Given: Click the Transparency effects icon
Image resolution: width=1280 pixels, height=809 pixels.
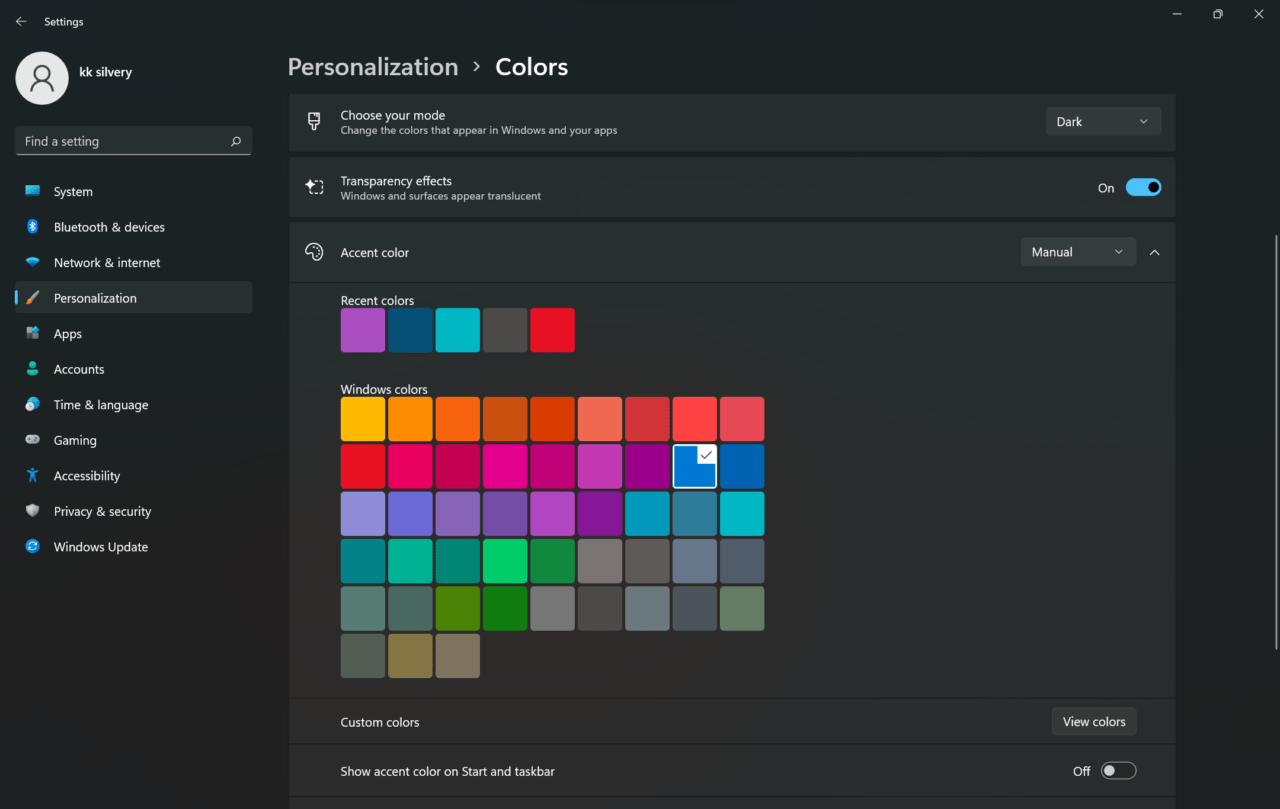Looking at the screenshot, I should pos(314,187).
